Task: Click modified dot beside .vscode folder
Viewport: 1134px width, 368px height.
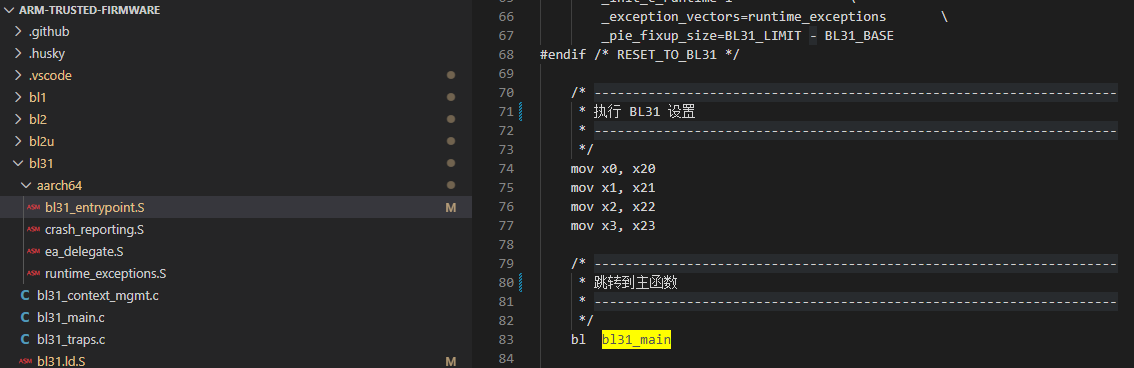Action: (451, 75)
